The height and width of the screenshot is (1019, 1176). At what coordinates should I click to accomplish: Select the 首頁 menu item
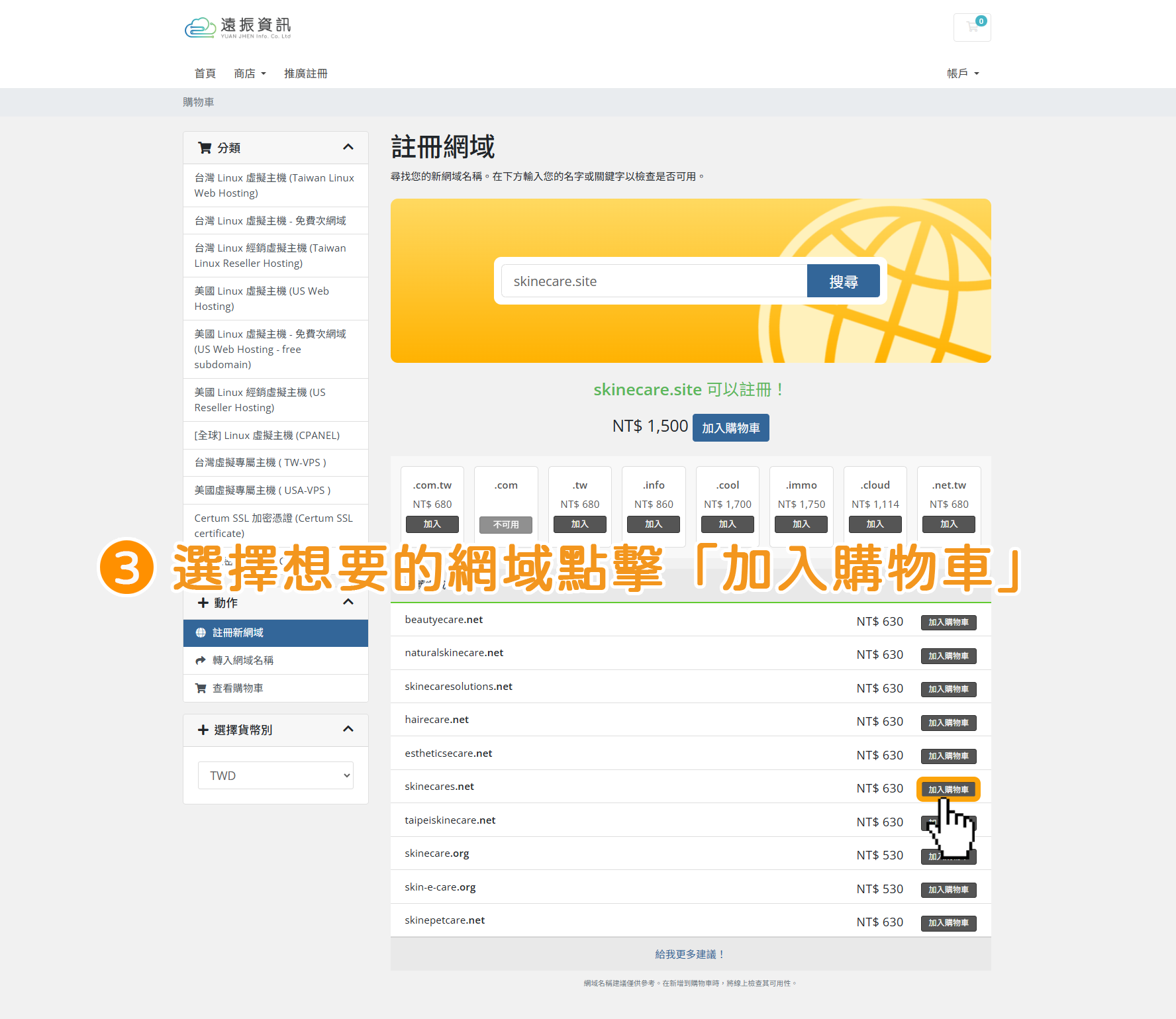coord(205,73)
